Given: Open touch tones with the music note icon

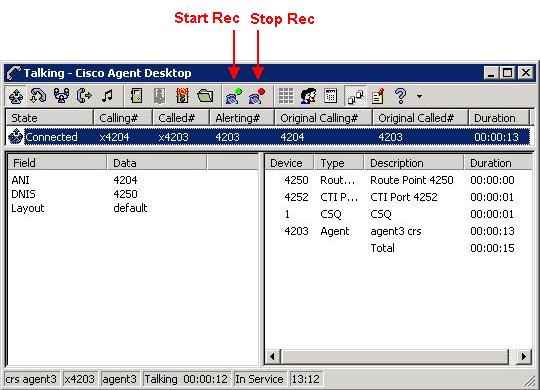Looking at the screenshot, I should pos(107,96).
